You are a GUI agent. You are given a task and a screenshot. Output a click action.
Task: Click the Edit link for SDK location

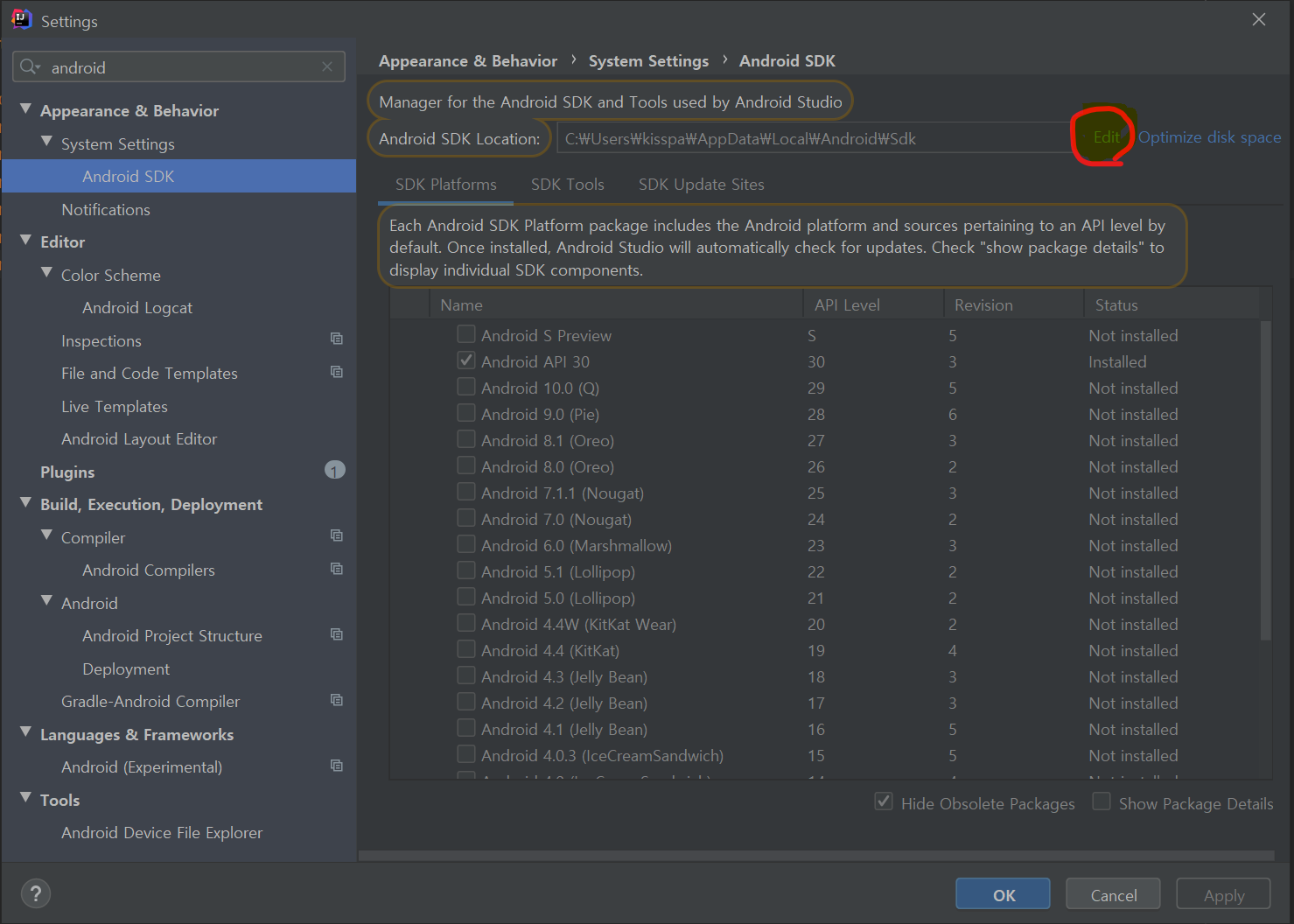click(x=1106, y=137)
